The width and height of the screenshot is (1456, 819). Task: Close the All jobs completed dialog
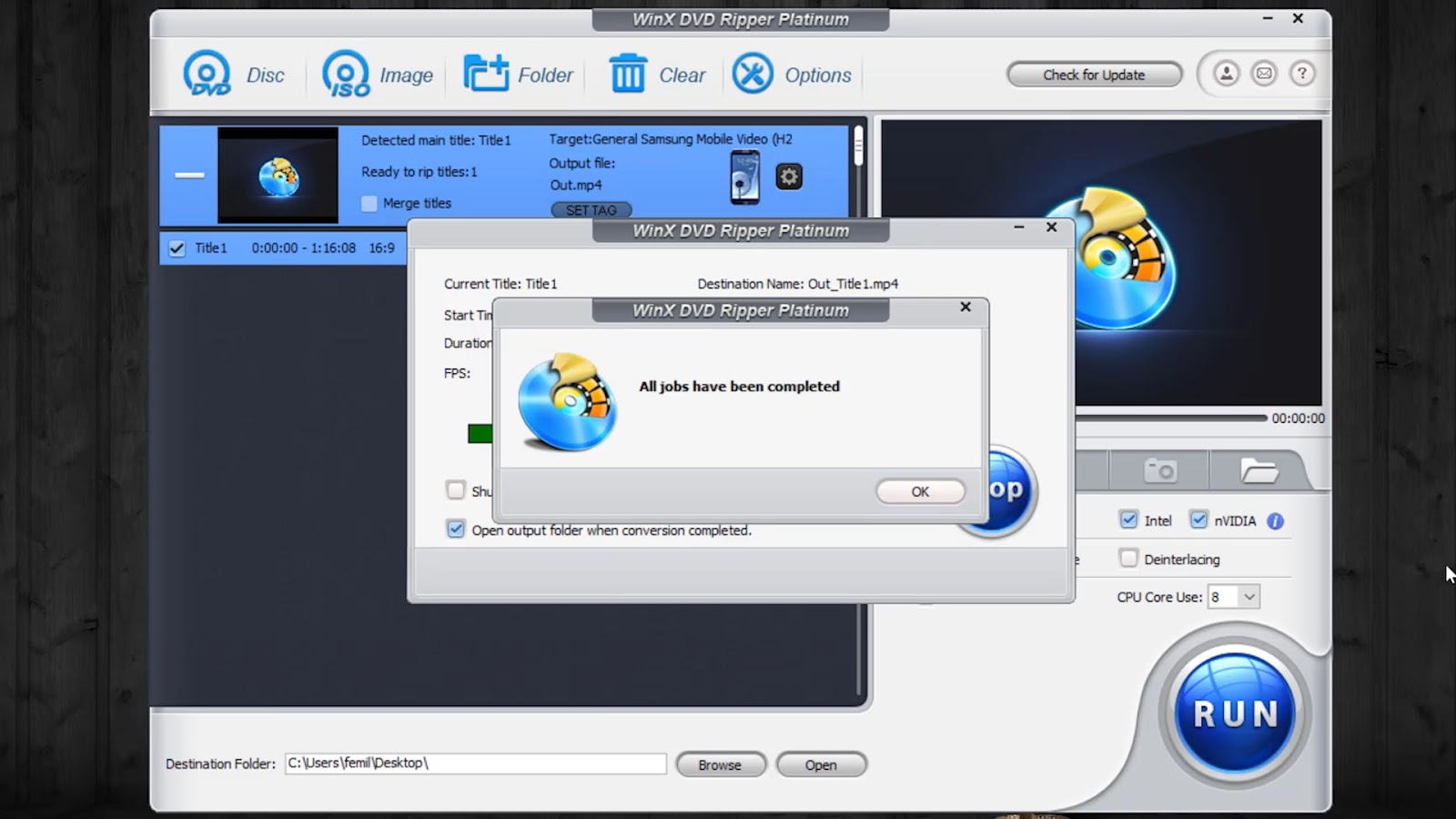[966, 307]
